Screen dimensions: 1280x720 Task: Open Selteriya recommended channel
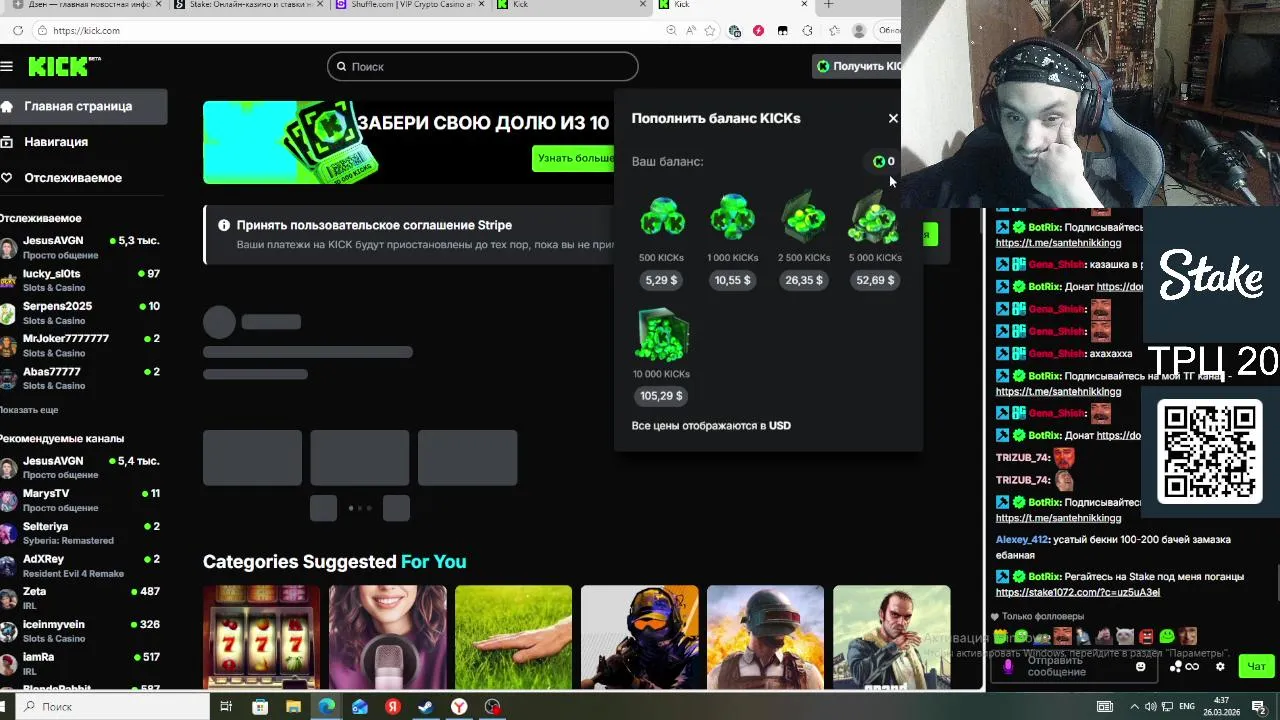pos(80,533)
